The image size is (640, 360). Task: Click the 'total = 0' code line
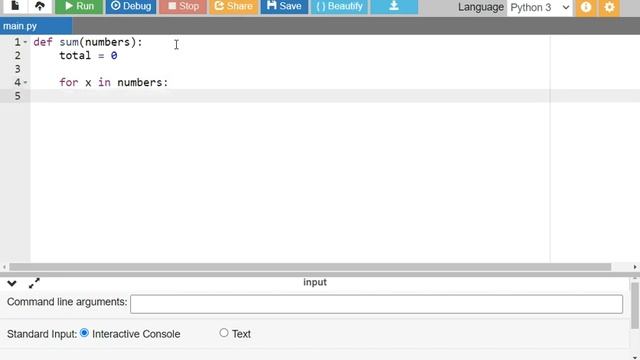[x=88, y=56]
